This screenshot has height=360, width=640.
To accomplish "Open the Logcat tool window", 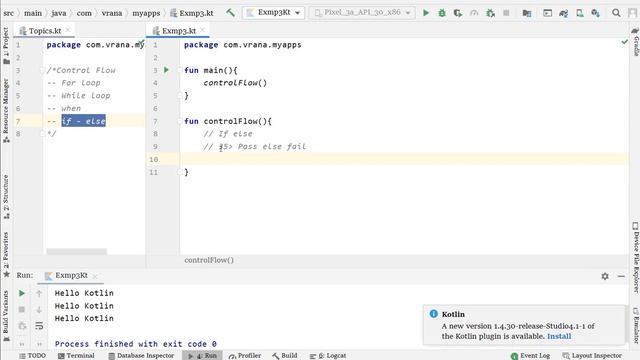I will tap(328, 356).
